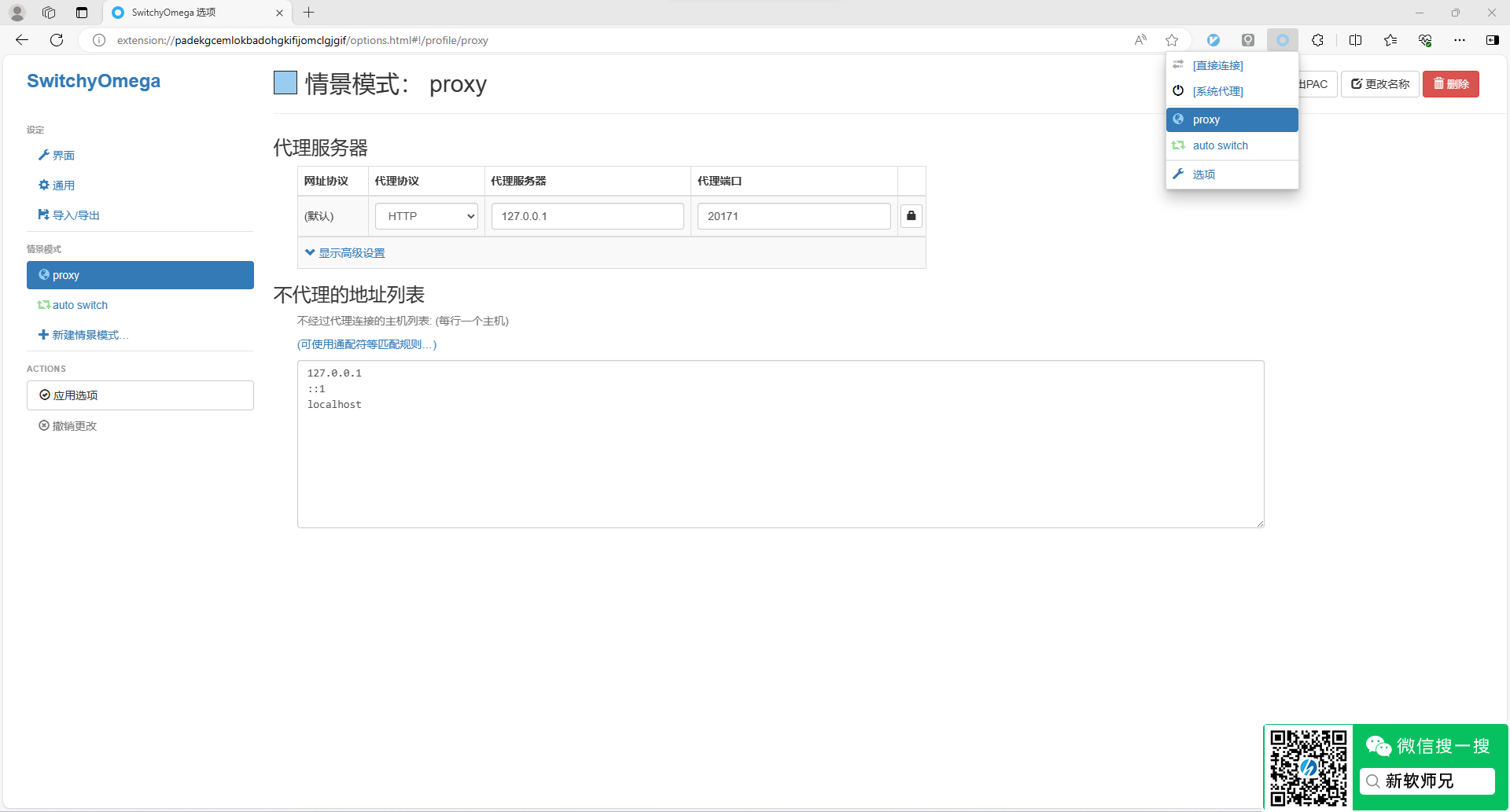
Task: Select [直接连接] in the popup menu
Action: (x=1217, y=65)
